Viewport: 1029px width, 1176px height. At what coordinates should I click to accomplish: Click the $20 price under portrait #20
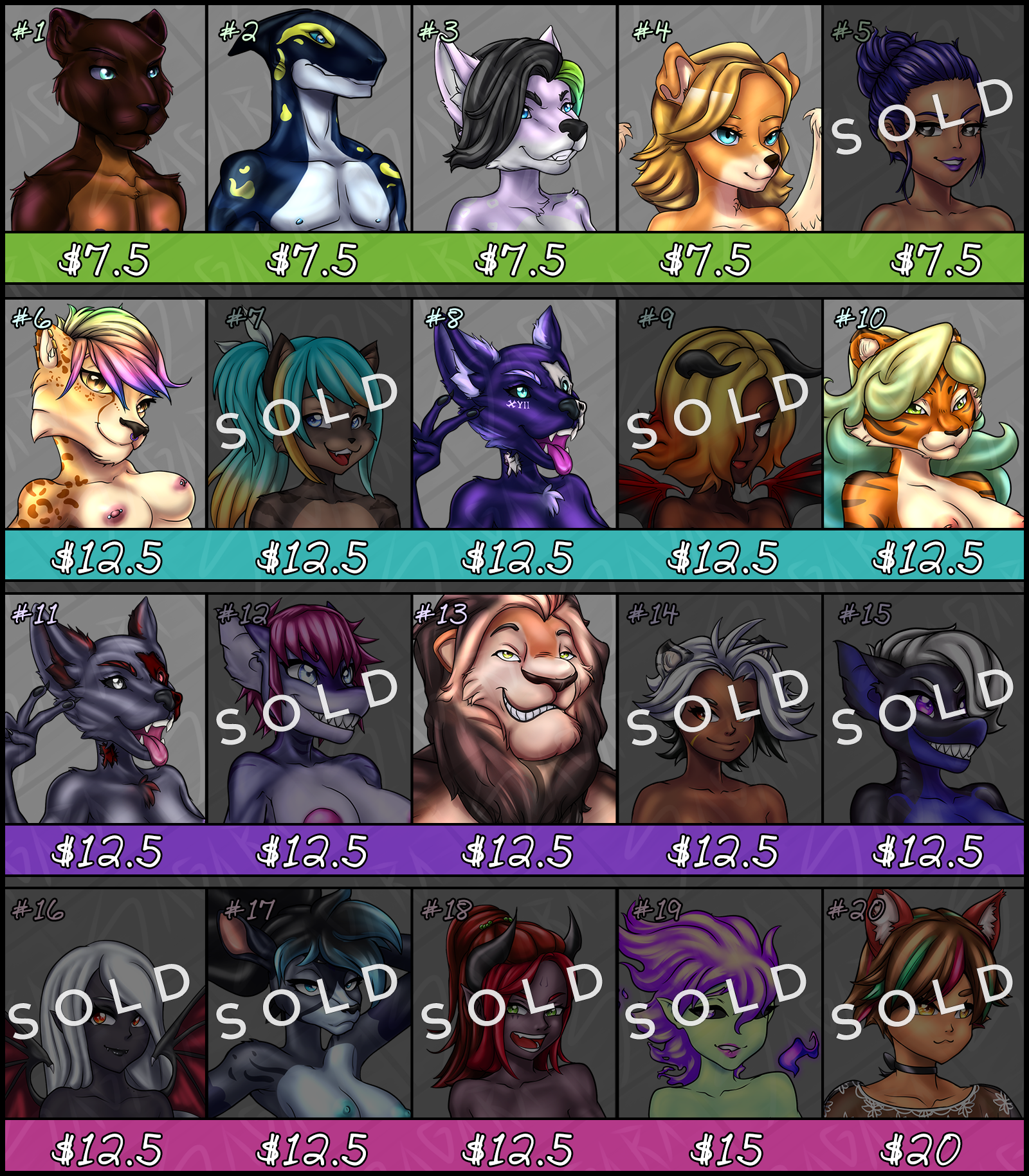click(921, 1150)
